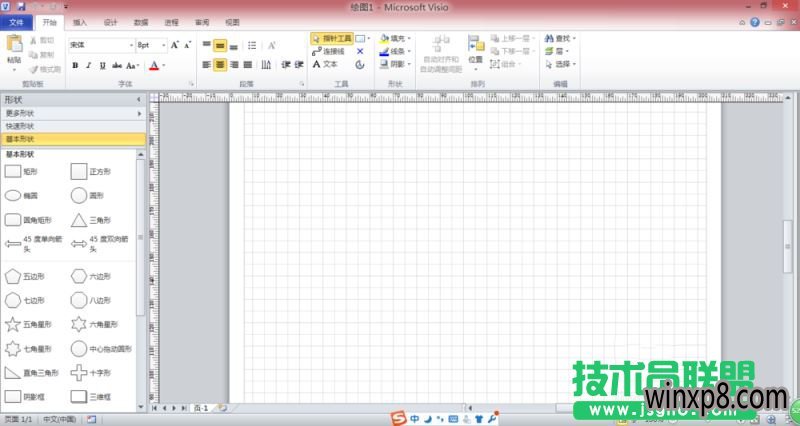Toggle middle vertical text alignment
Image resolution: width=800 pixels, height=426 pixels.
tap(220, 46)
